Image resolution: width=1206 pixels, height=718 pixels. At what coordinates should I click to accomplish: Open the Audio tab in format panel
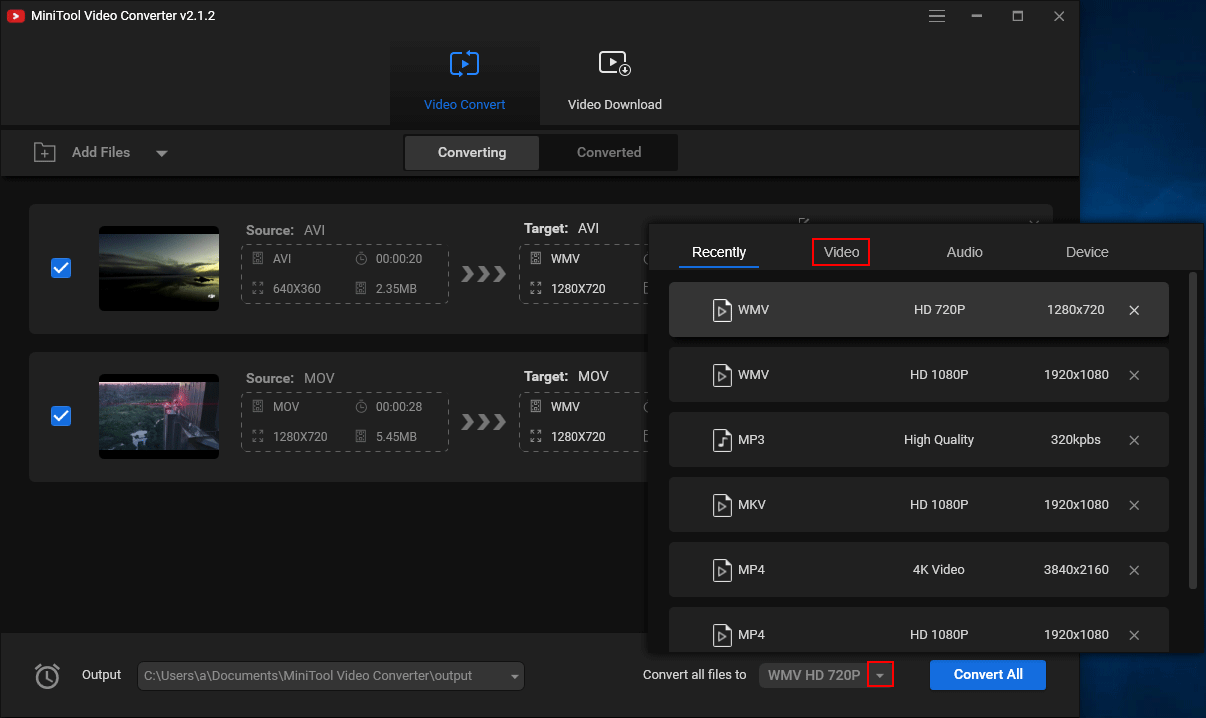coord(964,252)
